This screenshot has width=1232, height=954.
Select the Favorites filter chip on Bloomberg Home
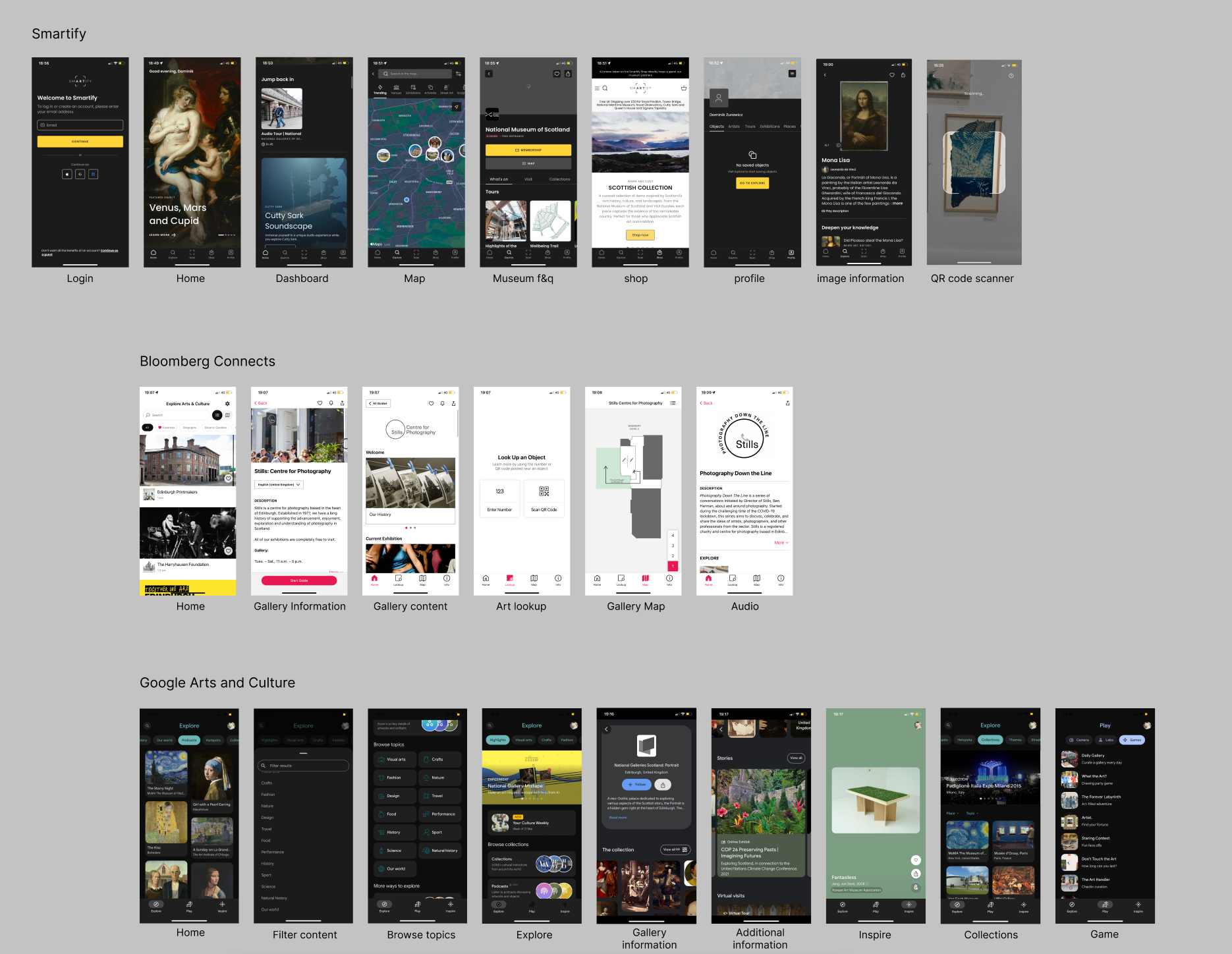[x=166, y=428]
